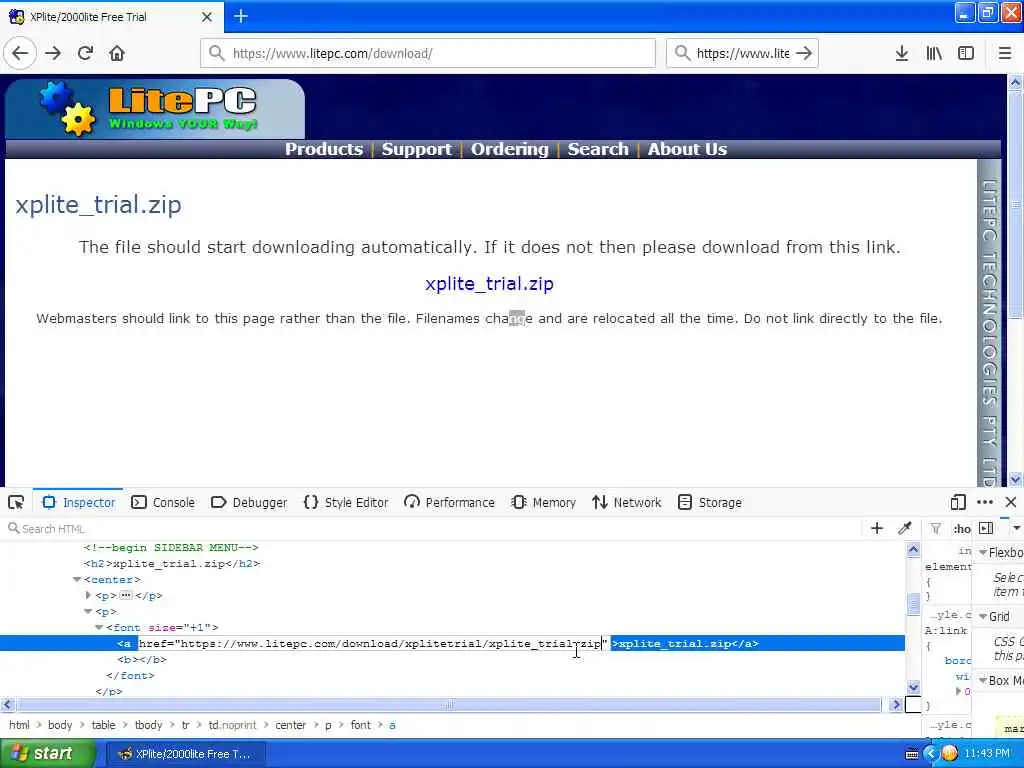Click the search box showing https://www.lite
This screenshot has width=1024, height=768.
click(742, 53)
